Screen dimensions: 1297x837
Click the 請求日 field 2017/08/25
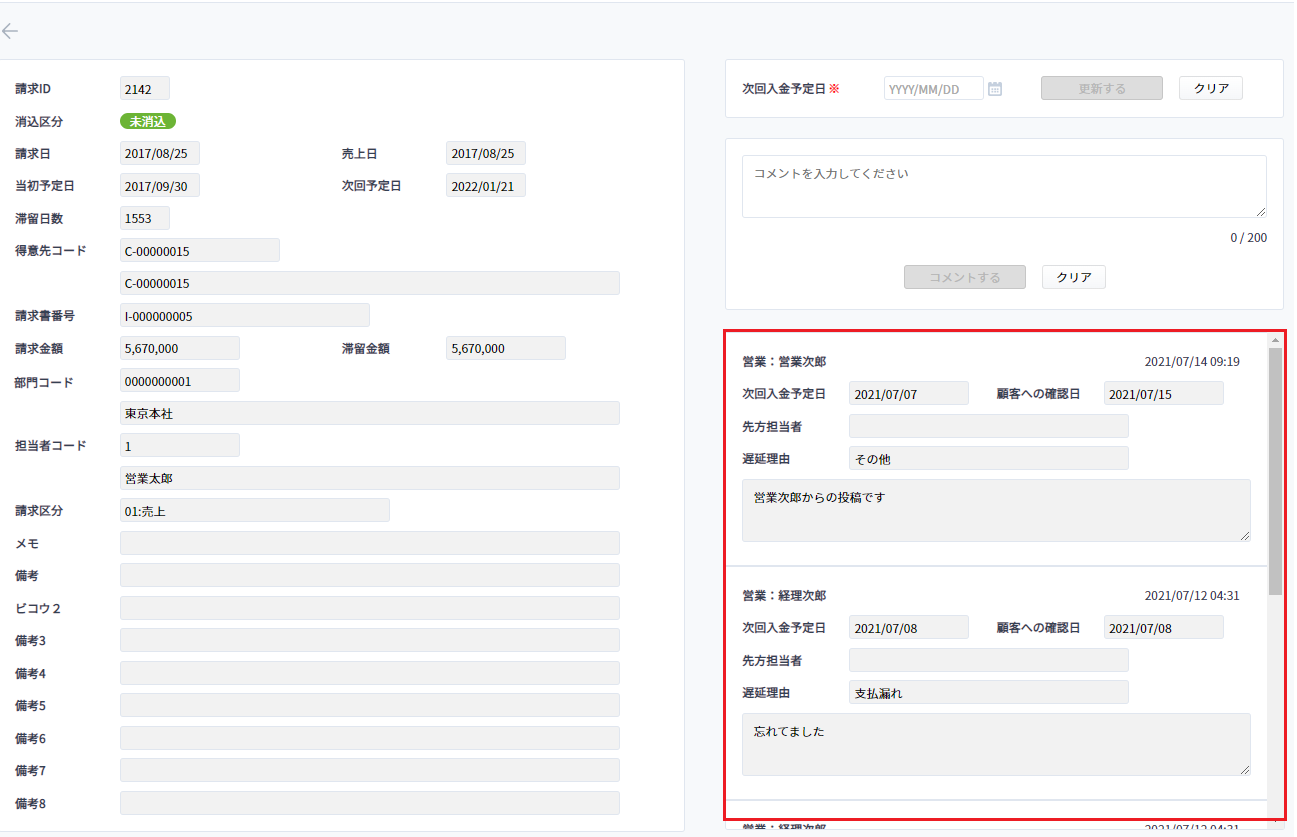160,153
